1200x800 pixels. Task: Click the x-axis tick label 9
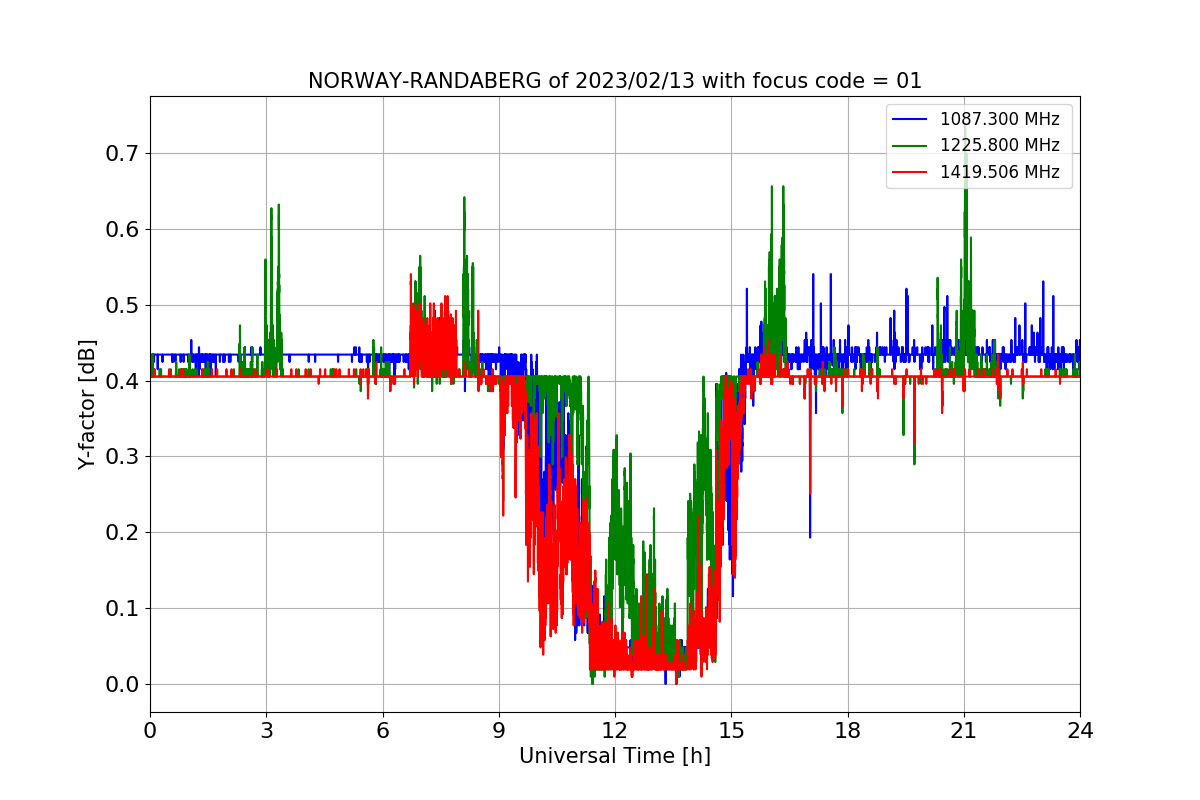pyautogui.click(x=499, y=731)
